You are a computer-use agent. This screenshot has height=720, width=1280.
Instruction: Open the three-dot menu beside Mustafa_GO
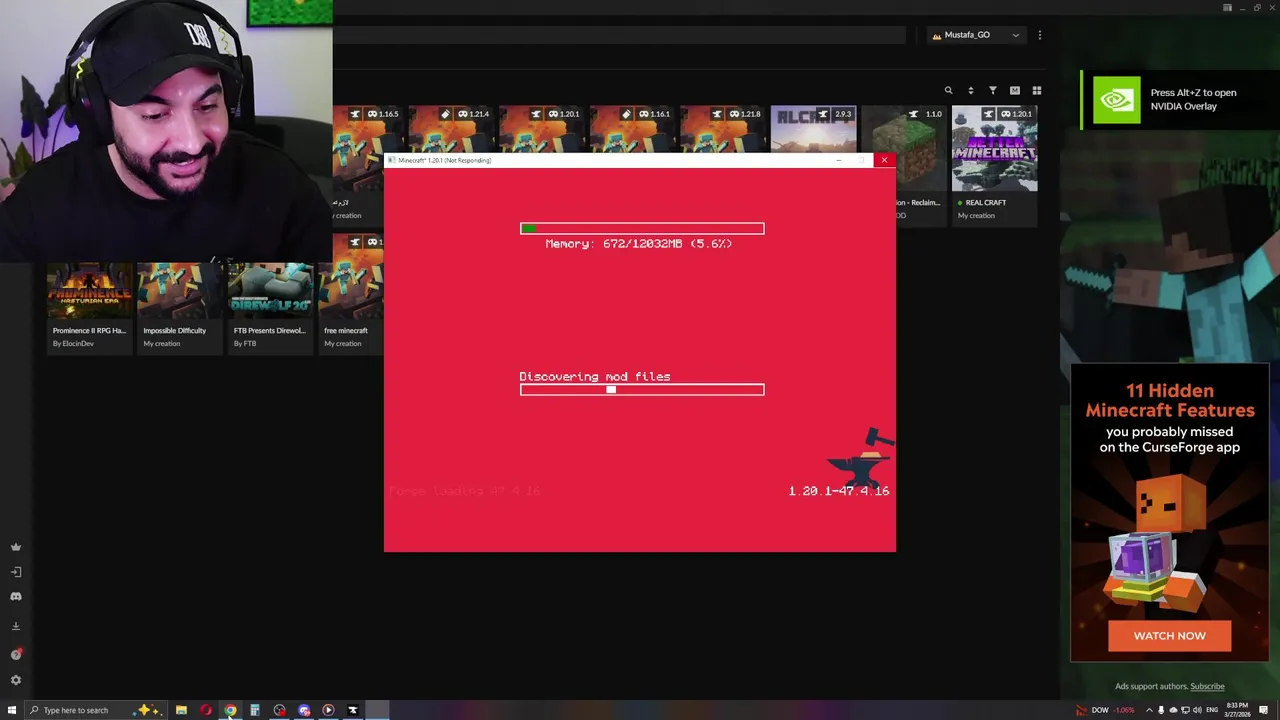coord(1039,35)
